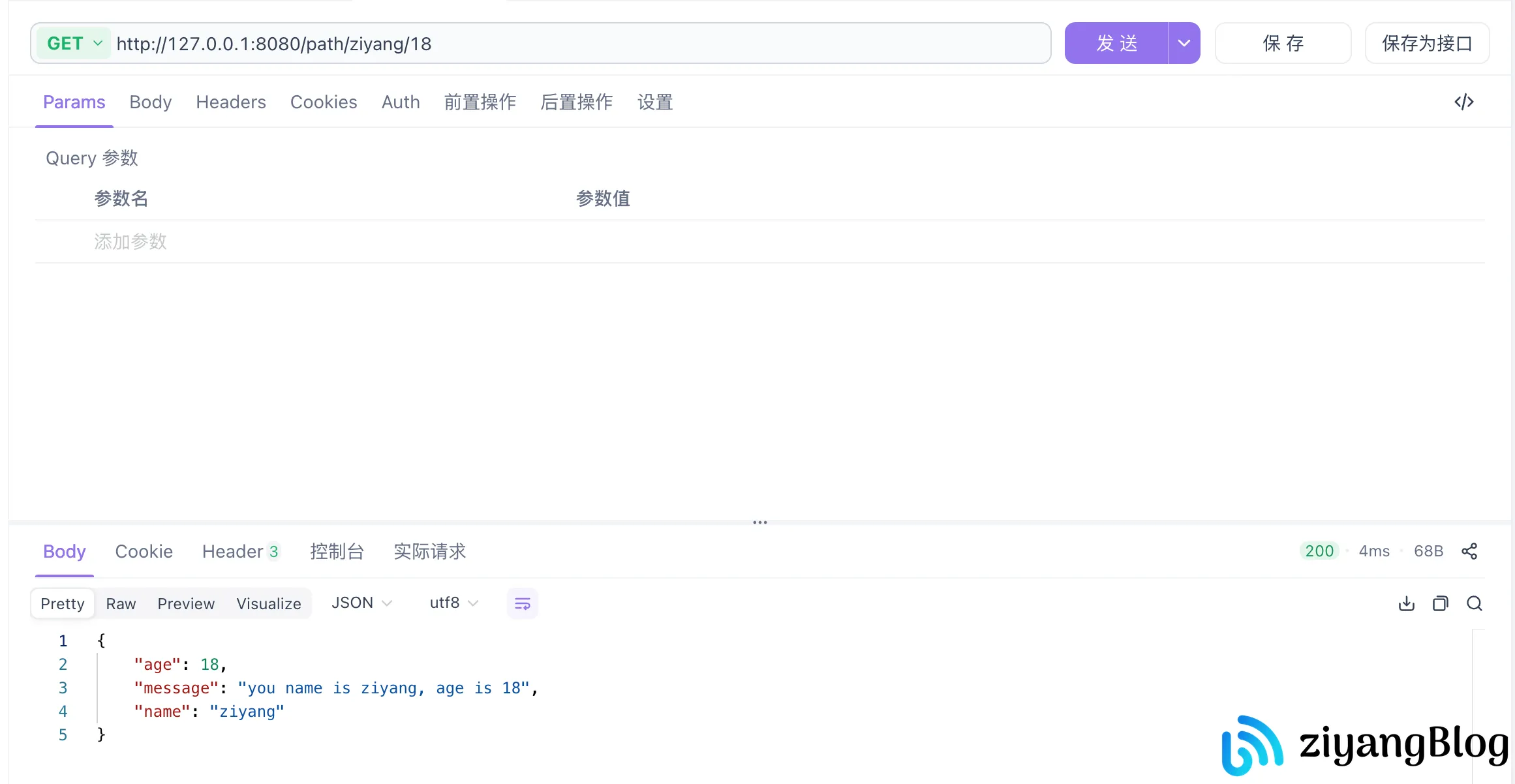This screenshot has width=1515, height=784.
Task: Open the utf8 encoding dropdown
Action: [x=453, y=603]
